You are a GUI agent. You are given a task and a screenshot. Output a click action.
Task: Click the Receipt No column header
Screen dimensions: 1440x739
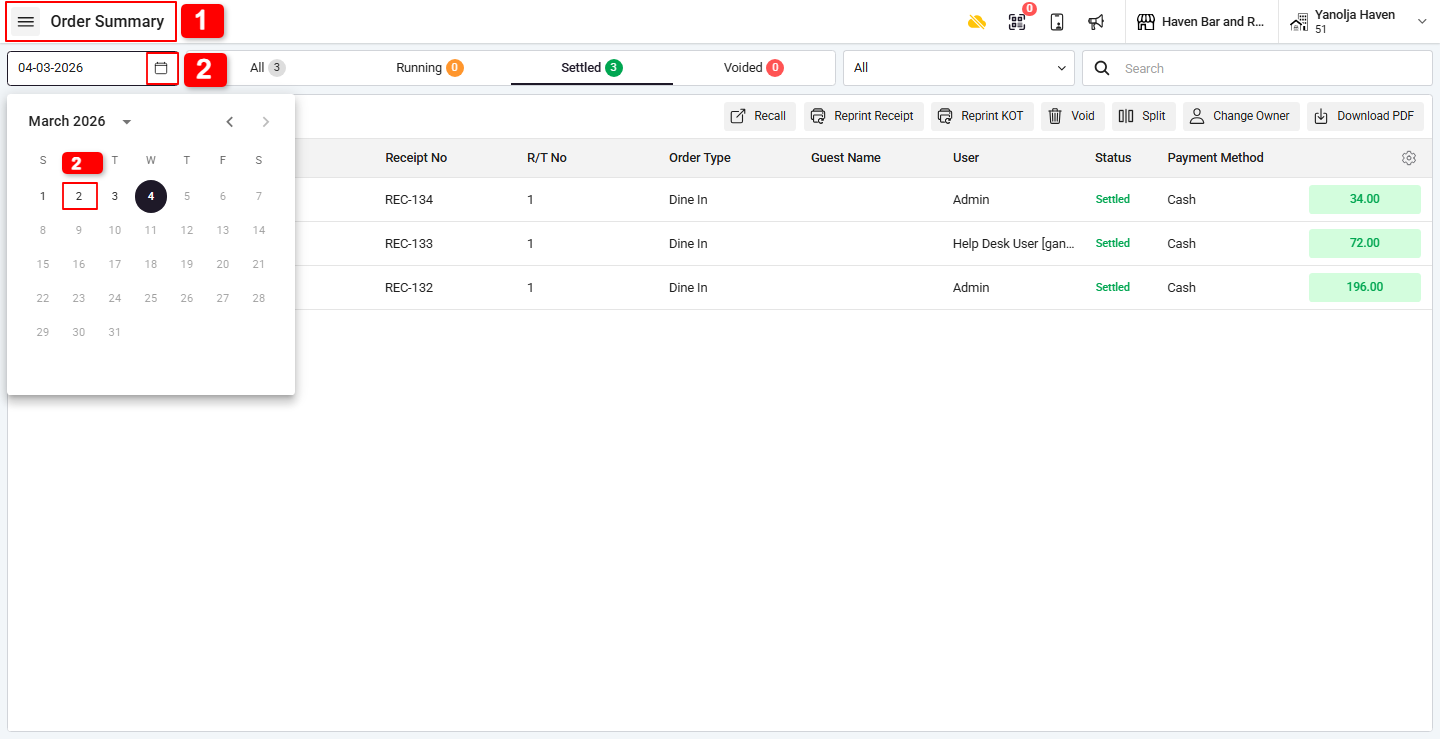click(416, 158)
